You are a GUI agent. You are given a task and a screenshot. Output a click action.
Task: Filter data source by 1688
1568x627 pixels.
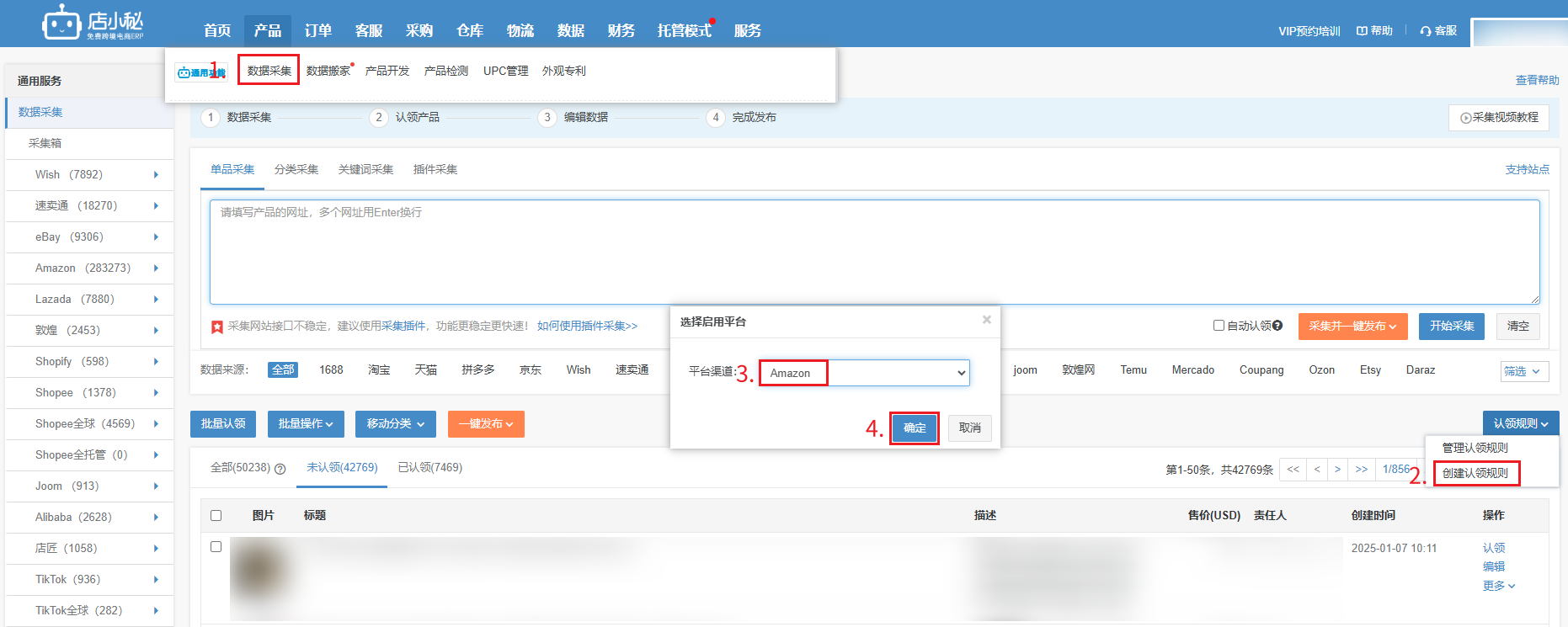(x=331, y=369)
